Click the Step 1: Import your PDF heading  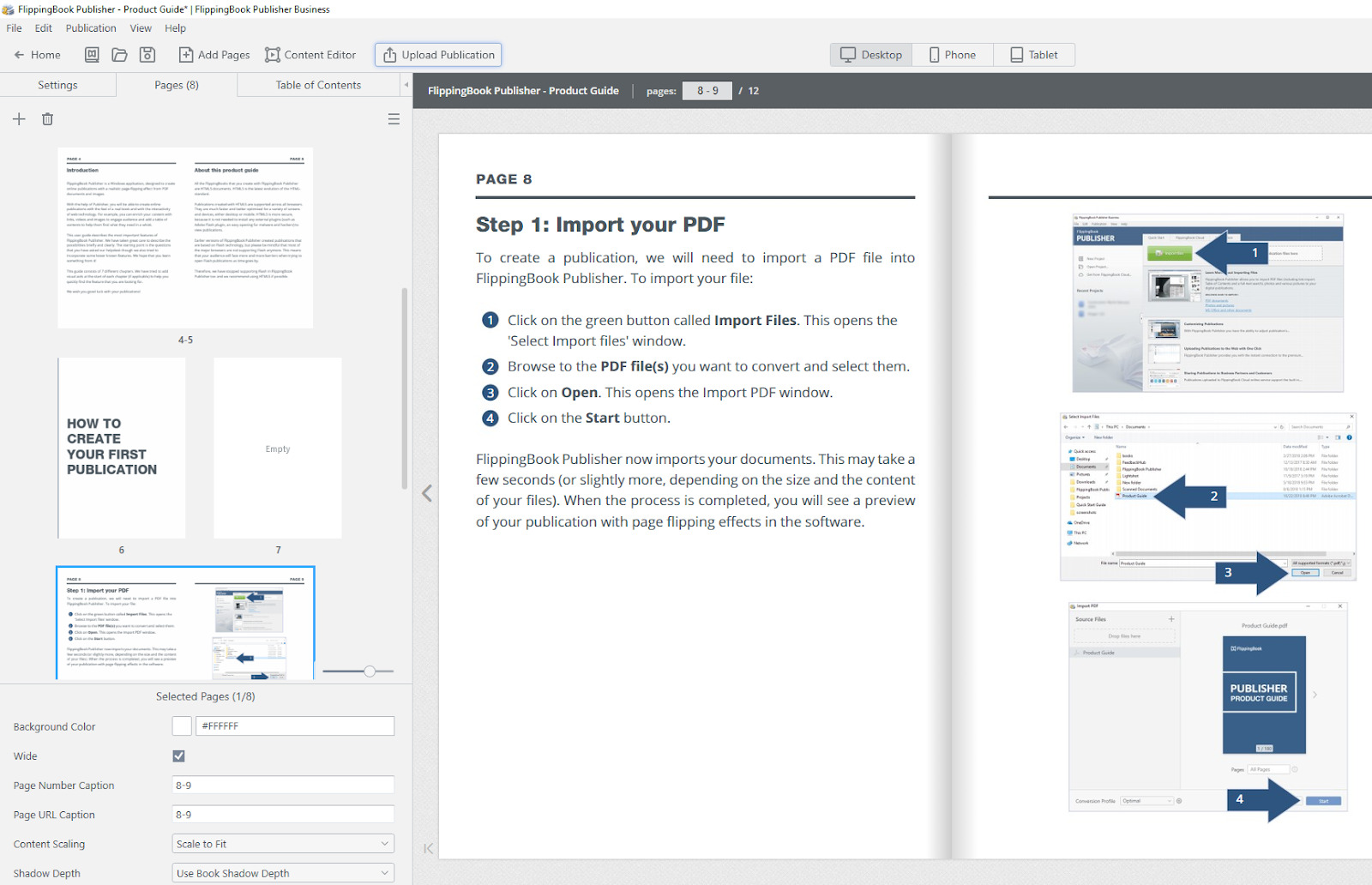[x=600, y=225]
